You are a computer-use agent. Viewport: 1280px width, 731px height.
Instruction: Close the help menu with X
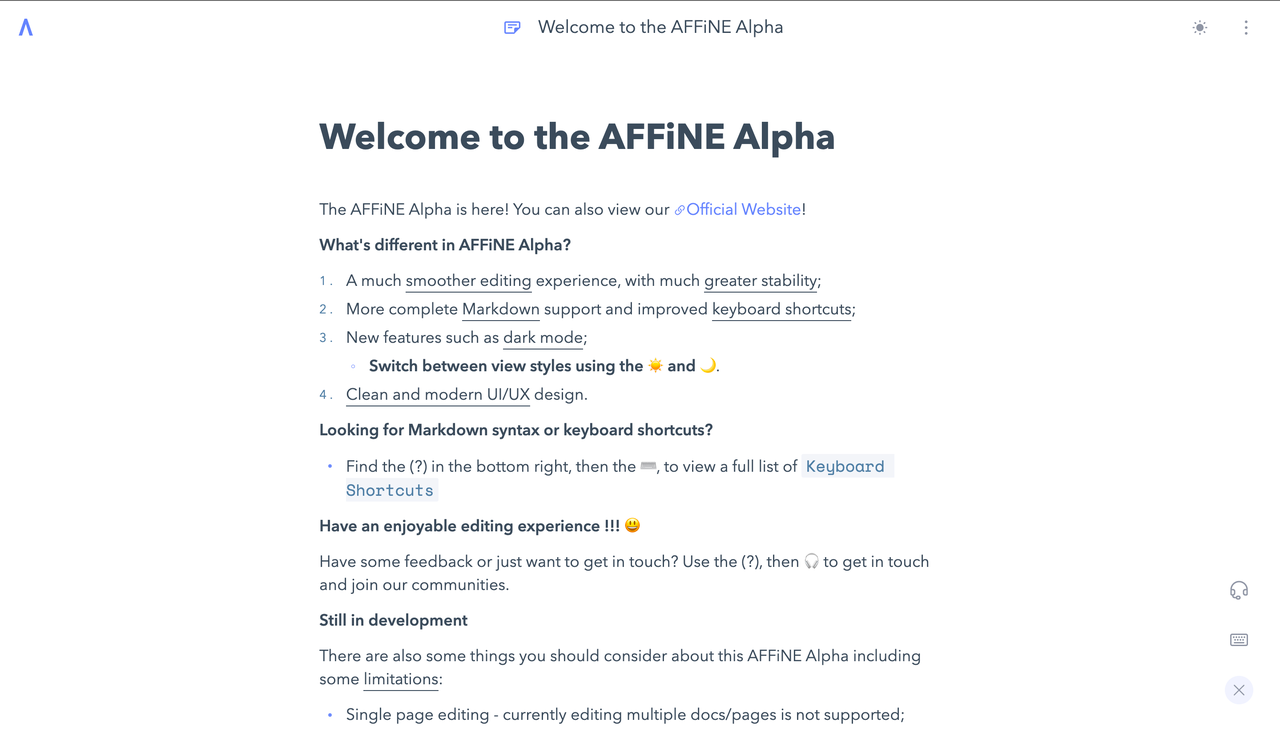(1239, 690)
